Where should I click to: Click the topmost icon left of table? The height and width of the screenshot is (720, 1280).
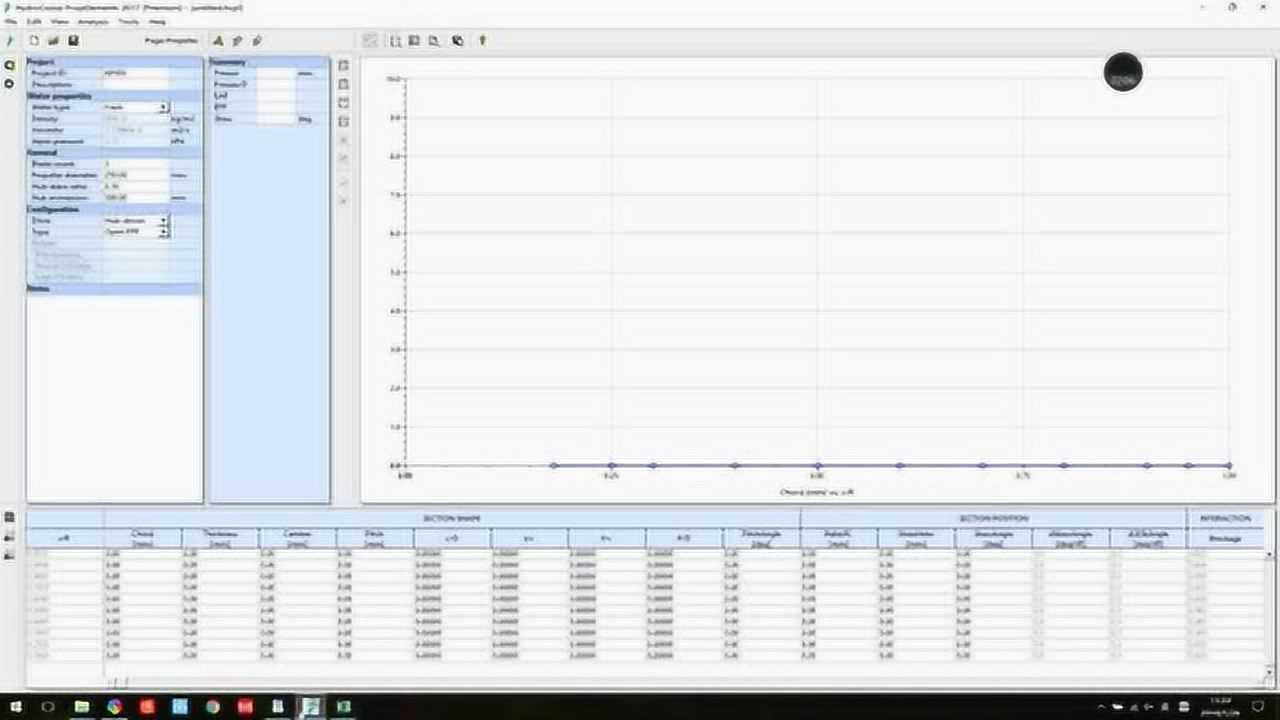[x=9, y=518]
